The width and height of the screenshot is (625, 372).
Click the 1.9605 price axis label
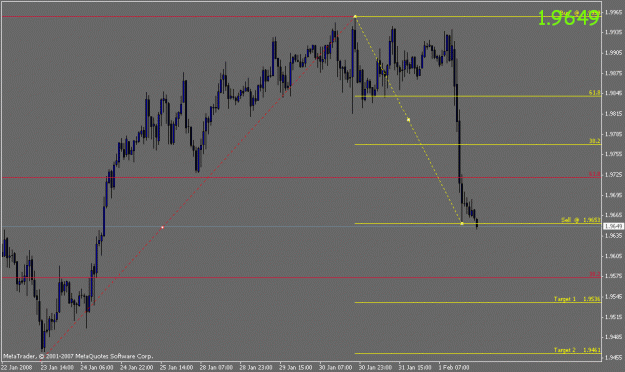[613, 256]
